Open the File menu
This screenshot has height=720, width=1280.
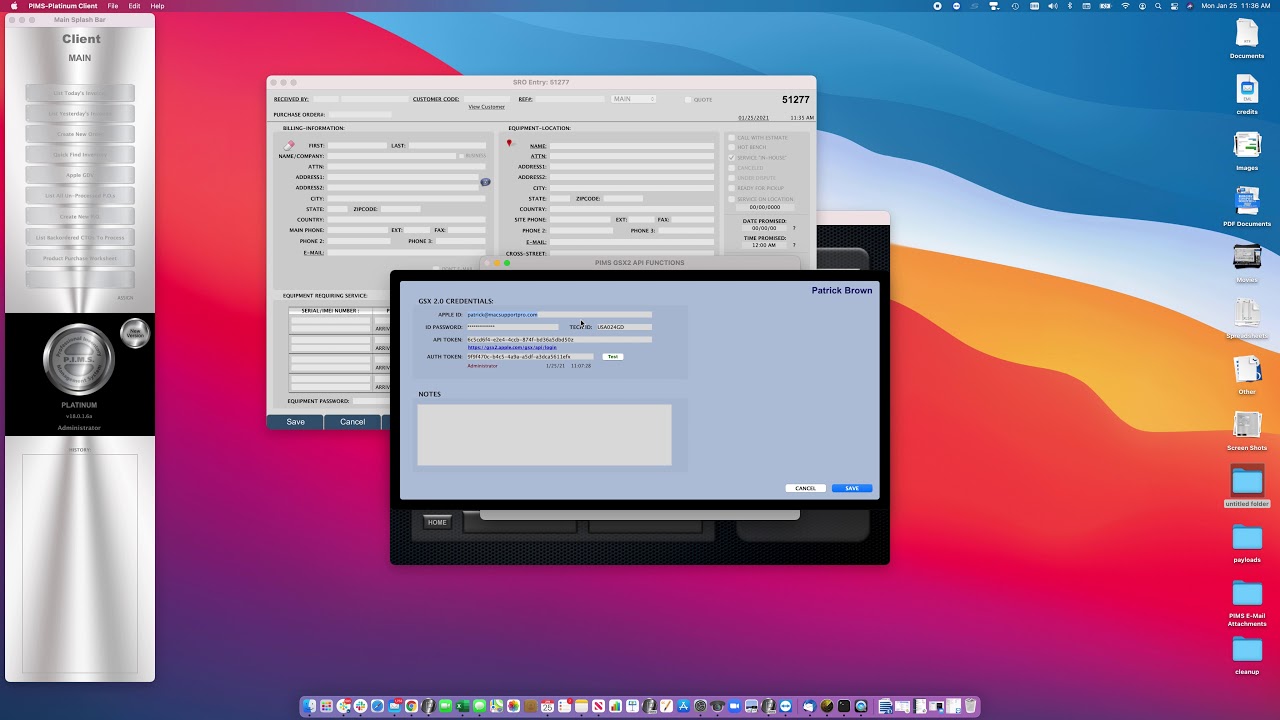(113, 6)
